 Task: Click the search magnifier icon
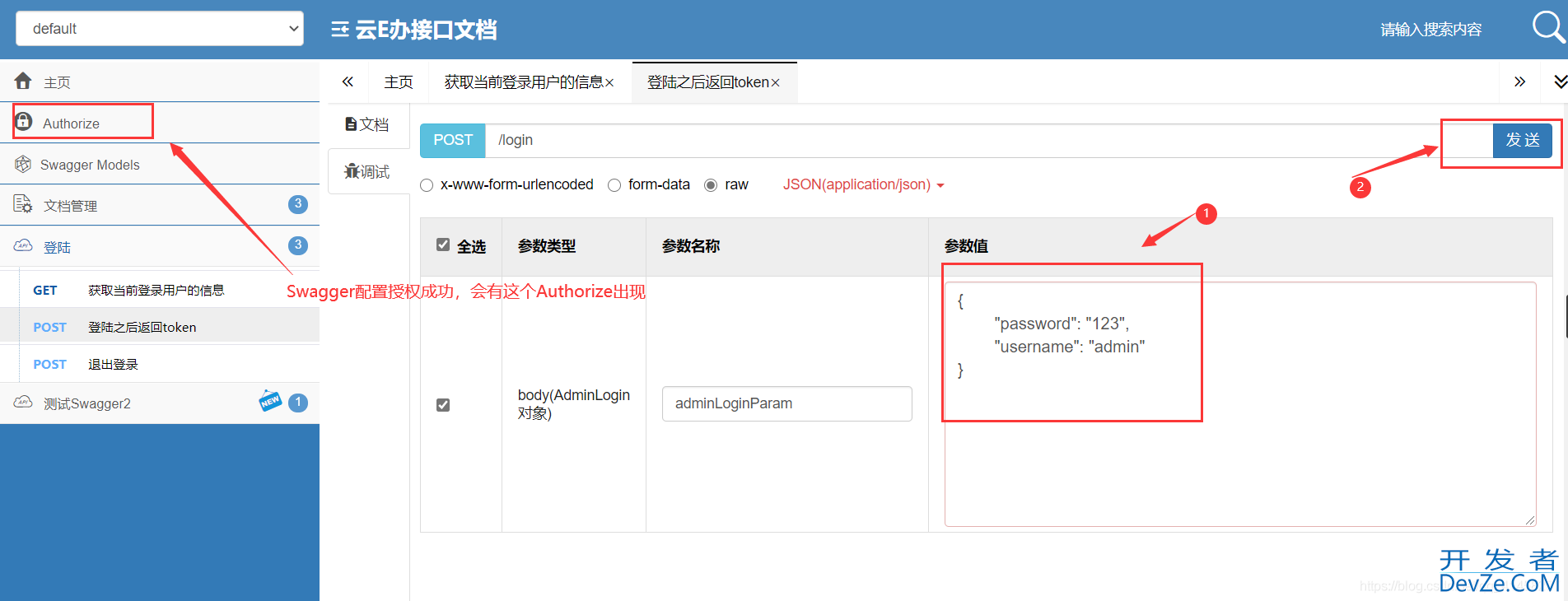[1547, 27]
